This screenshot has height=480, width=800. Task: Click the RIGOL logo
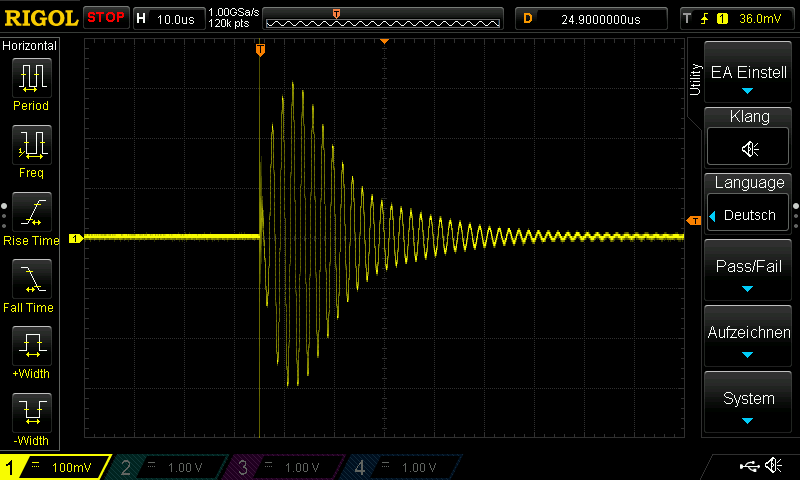[41, 18]
